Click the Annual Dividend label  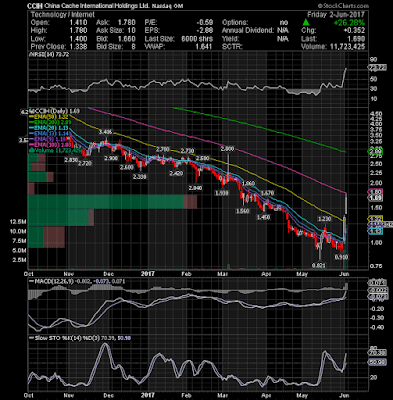click(248, 31)
